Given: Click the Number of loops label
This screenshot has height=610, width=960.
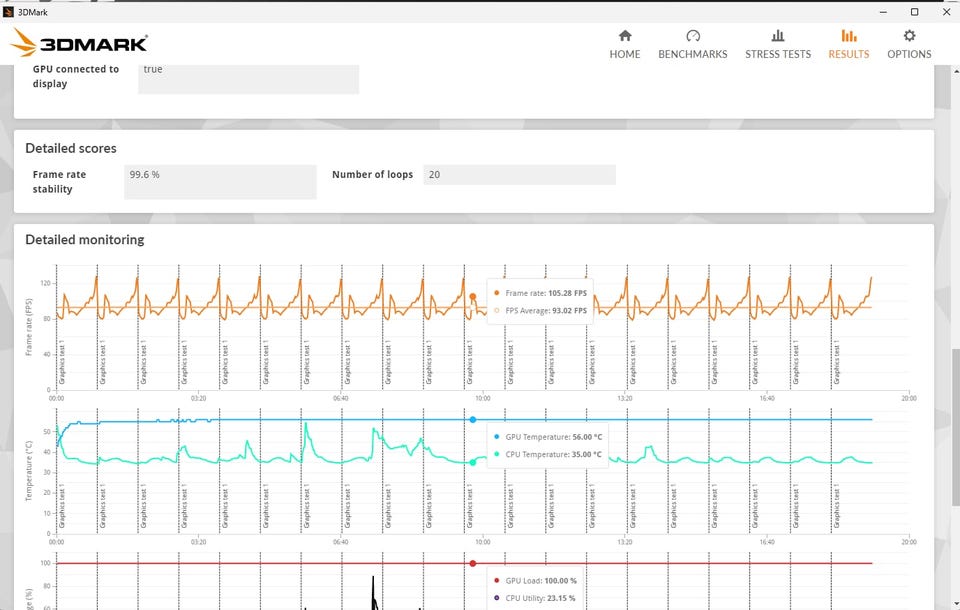Looking at the screenshot, I should pyautogui.click(x=372, y=175).
